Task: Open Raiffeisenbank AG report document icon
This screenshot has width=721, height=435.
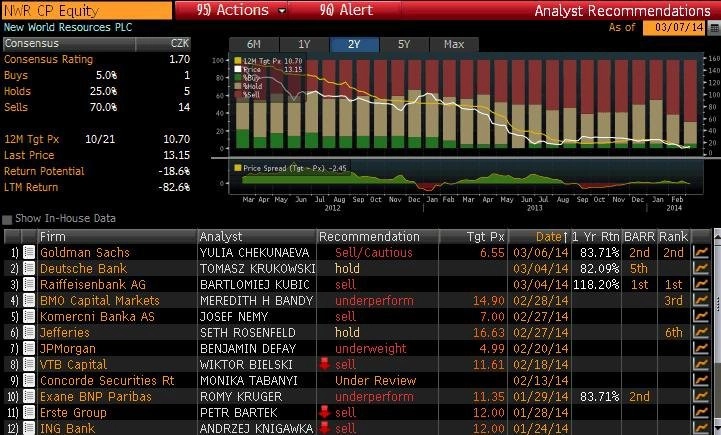Action: (29, 285)
